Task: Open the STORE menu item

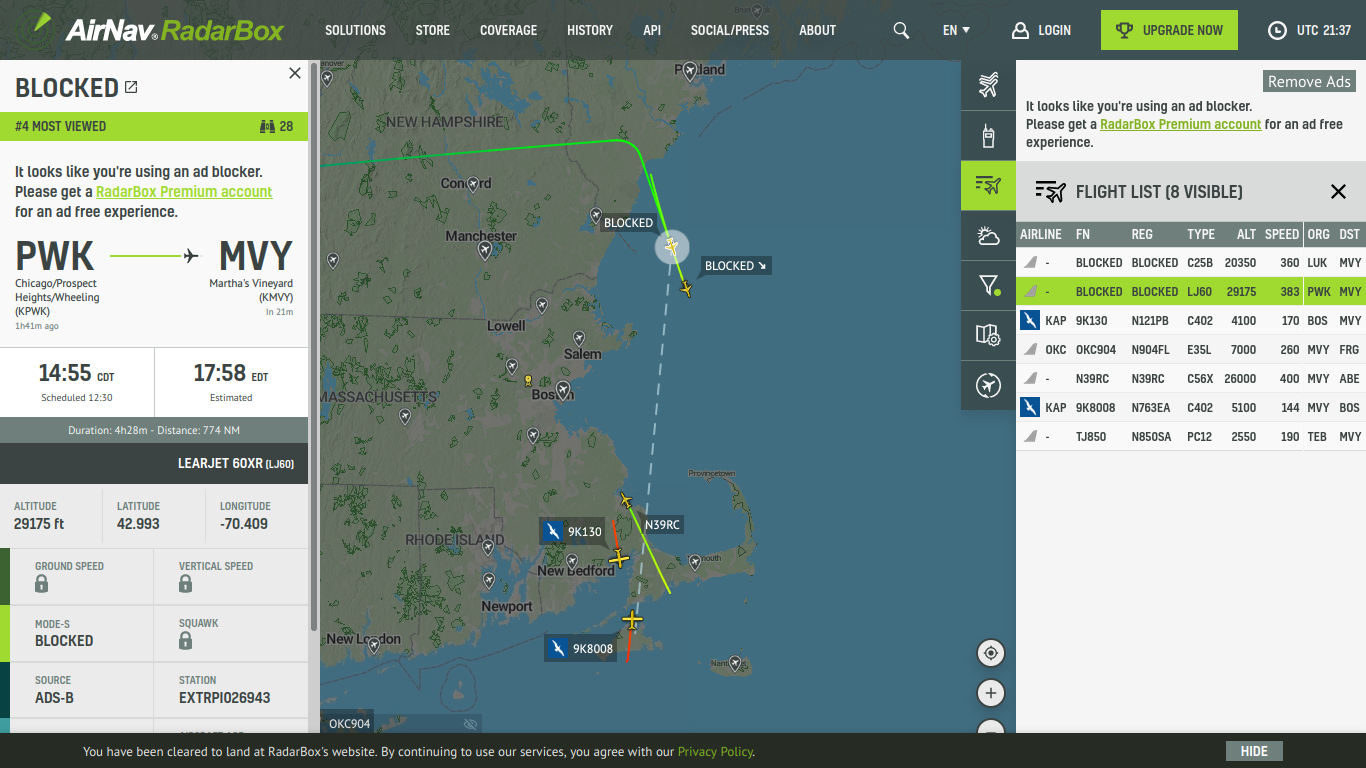Action: pyautogui.click(x=433, y=30)
